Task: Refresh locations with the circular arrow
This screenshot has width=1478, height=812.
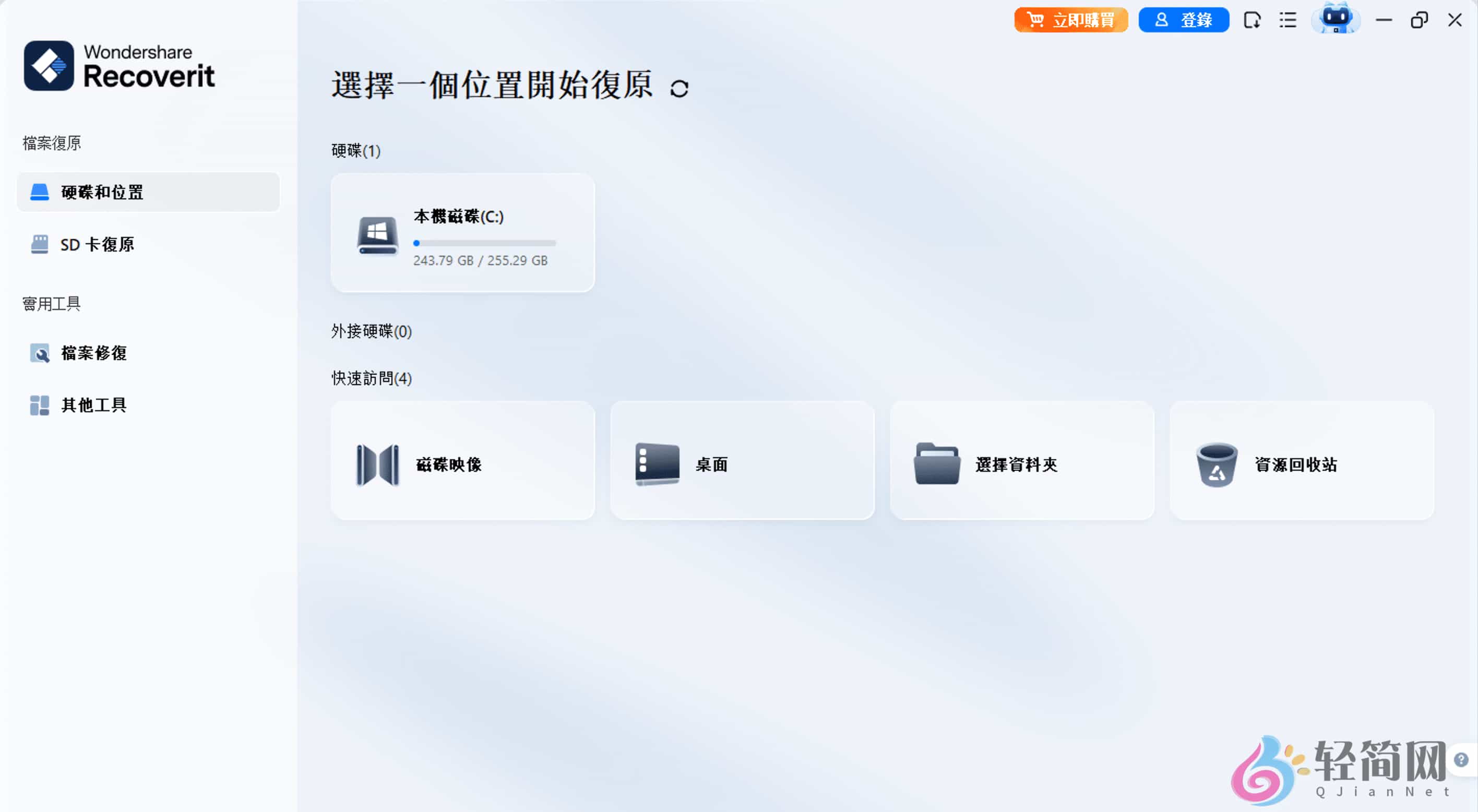Action: (x=681, y=89)
